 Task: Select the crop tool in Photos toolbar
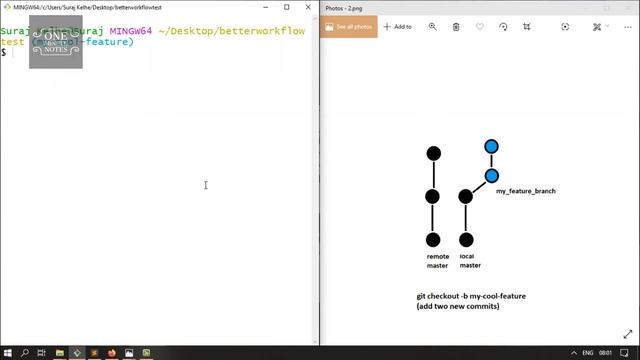[527, 27]
